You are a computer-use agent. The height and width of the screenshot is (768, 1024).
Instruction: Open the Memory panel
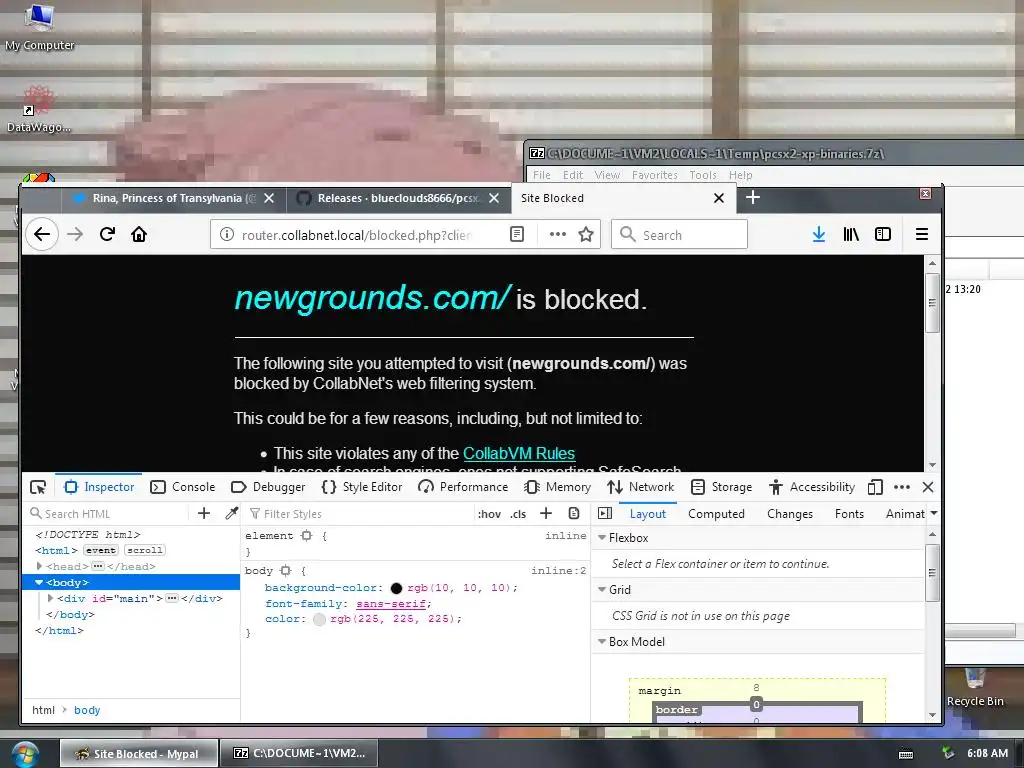click(558, 487)
